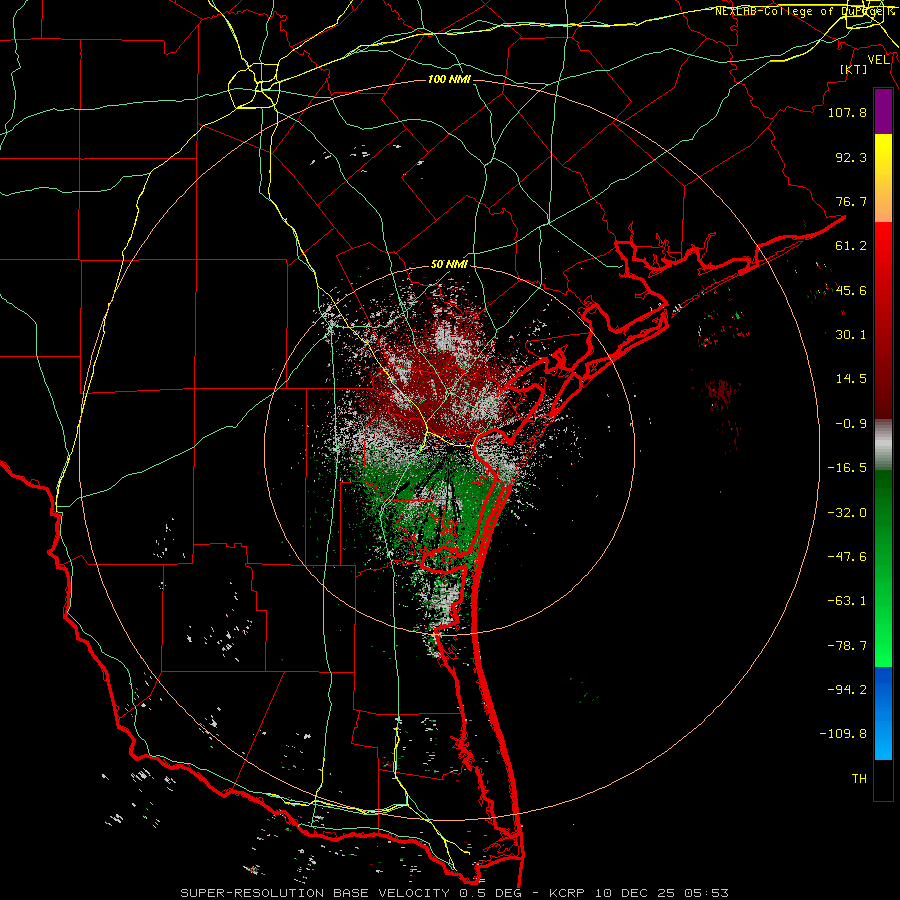Click the -47.6 velocity scale value
Image resolution: width=900 pixels, height=900 pixels.
click(847, 557)
